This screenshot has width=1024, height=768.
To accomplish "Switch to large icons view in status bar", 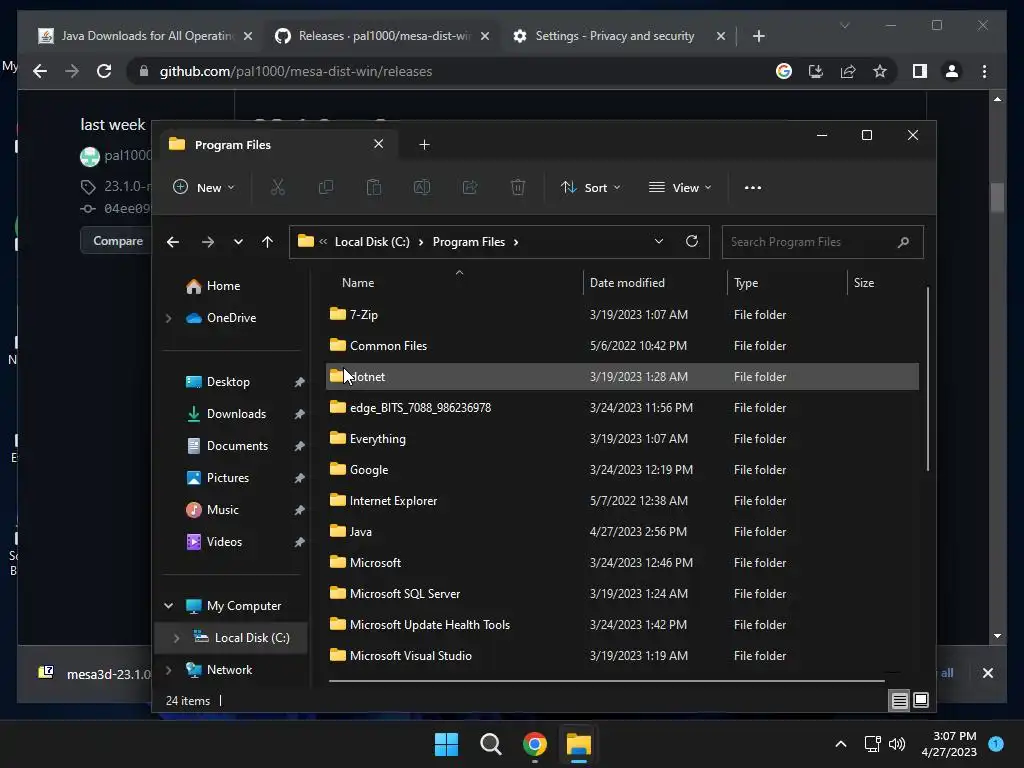I will [921, 701].
